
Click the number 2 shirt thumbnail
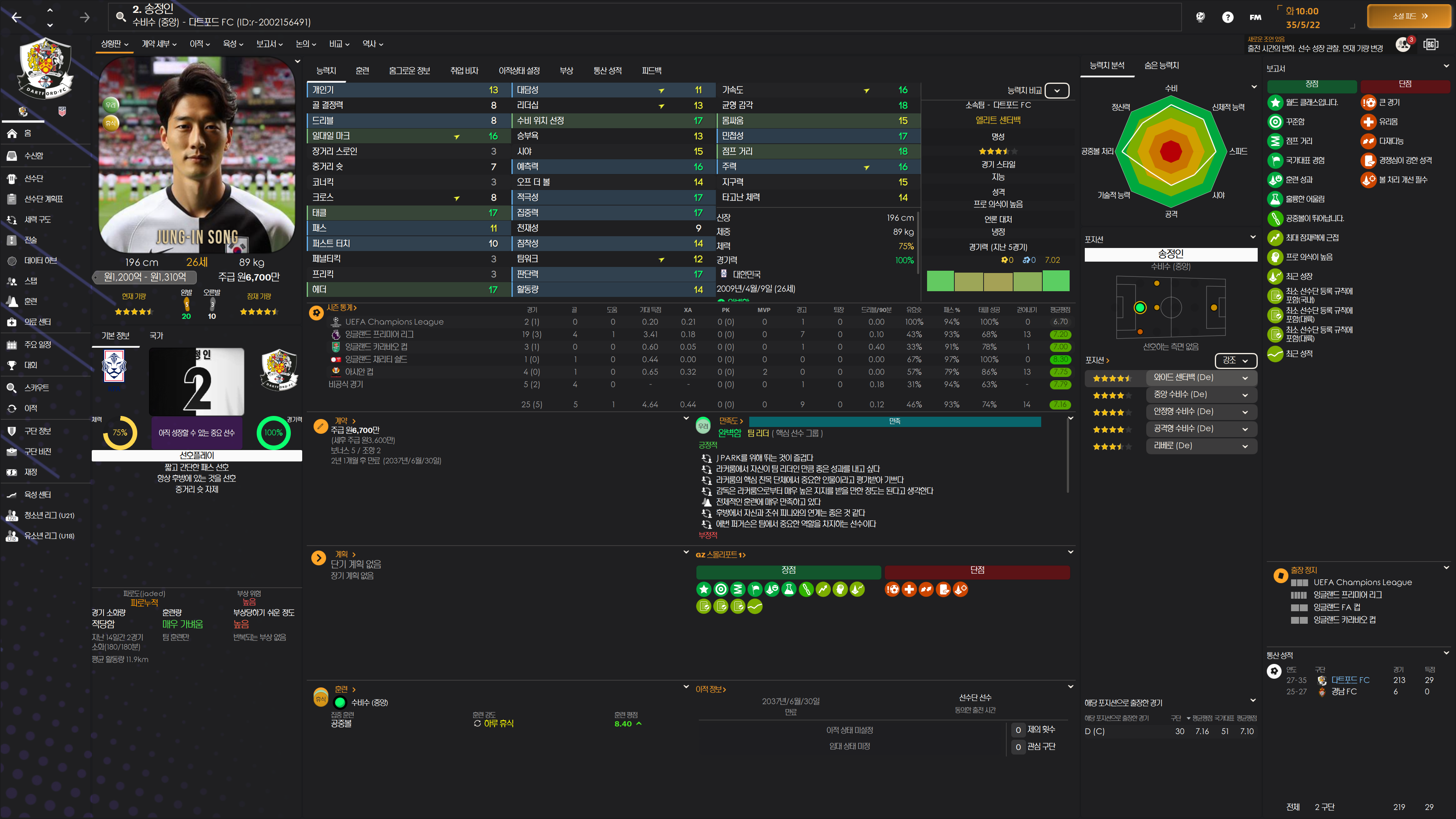[197, 382]
